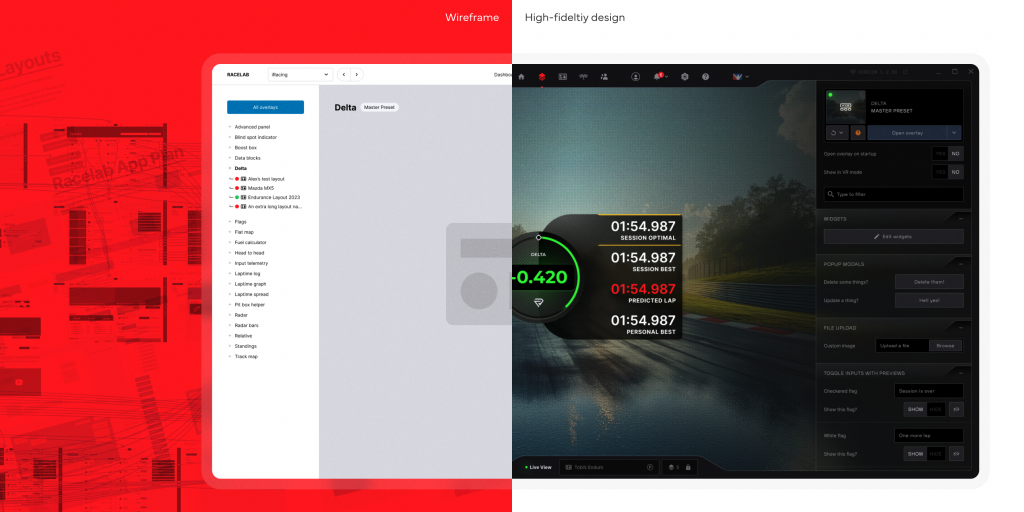Expand the arrow next to Open overlay
This screenshot has height=512, width=1024.
pyautogui.click(x=954, y=132)
